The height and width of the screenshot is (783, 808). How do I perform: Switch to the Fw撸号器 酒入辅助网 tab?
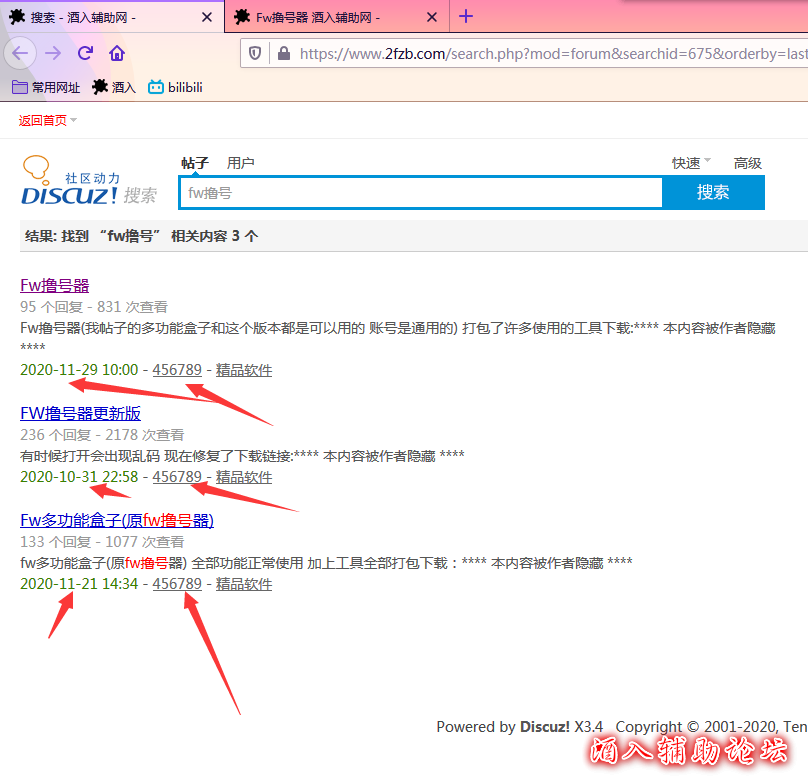click(337, 17)
